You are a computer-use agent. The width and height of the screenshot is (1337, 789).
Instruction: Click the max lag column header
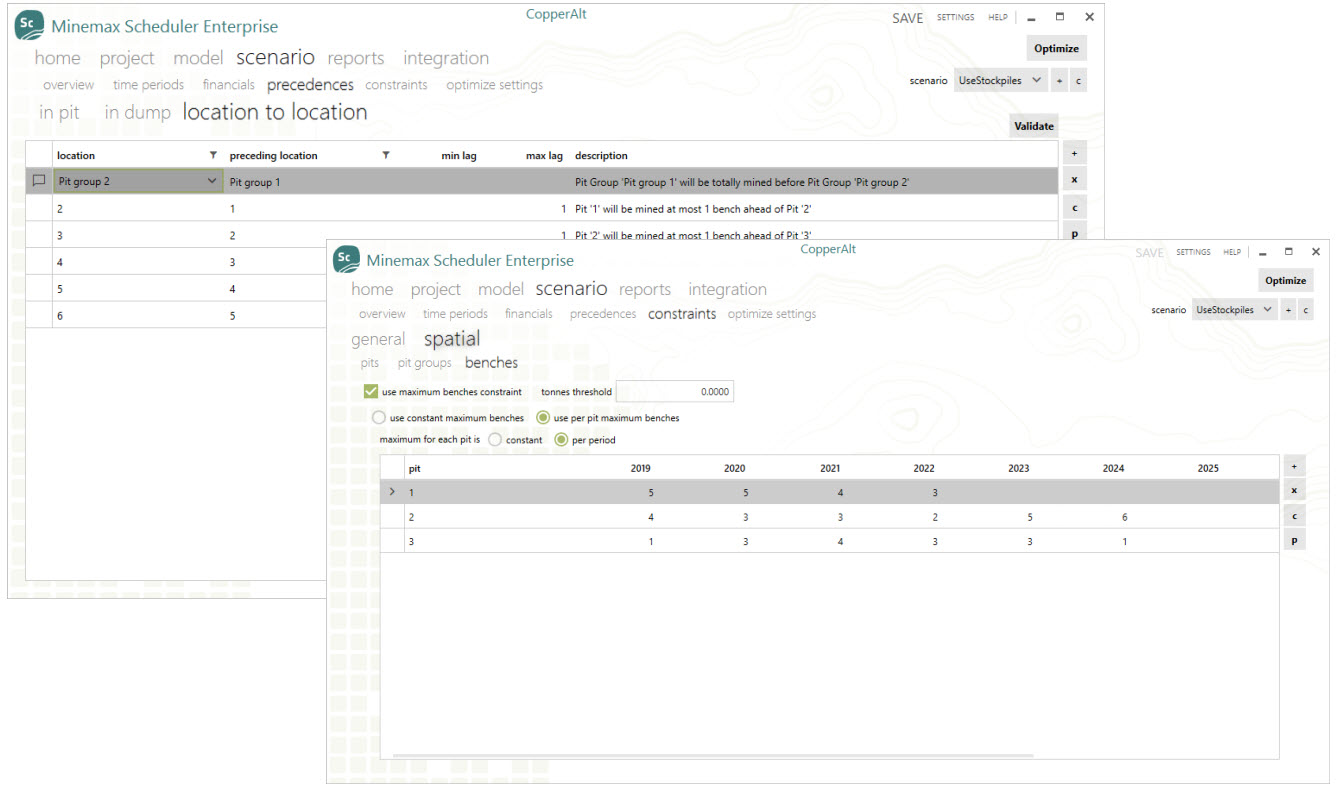pos(544,156)
